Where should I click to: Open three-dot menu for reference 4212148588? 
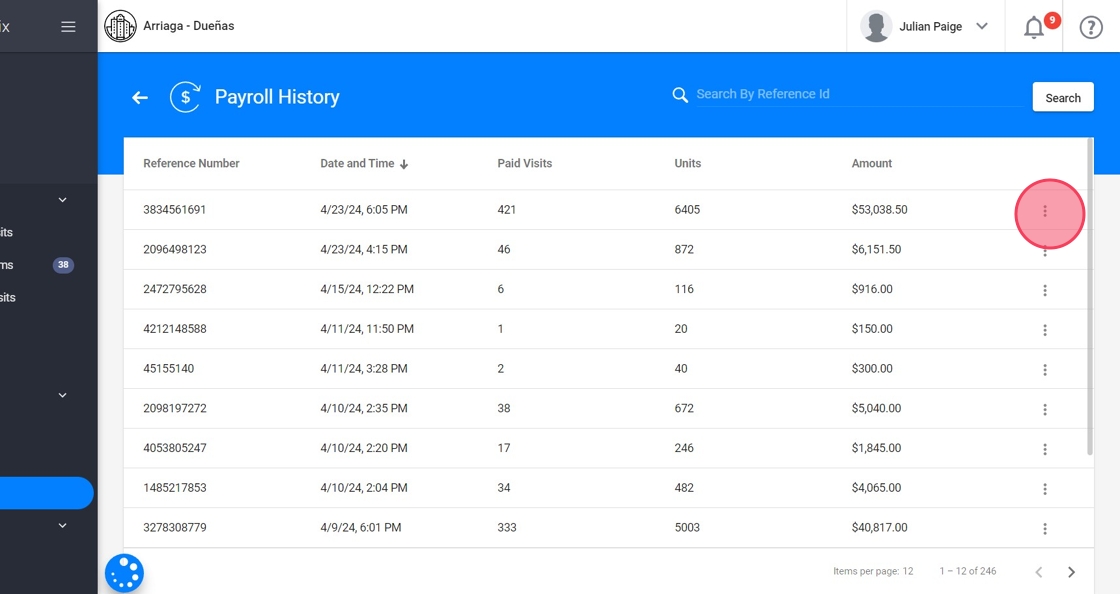[1045, 330]
